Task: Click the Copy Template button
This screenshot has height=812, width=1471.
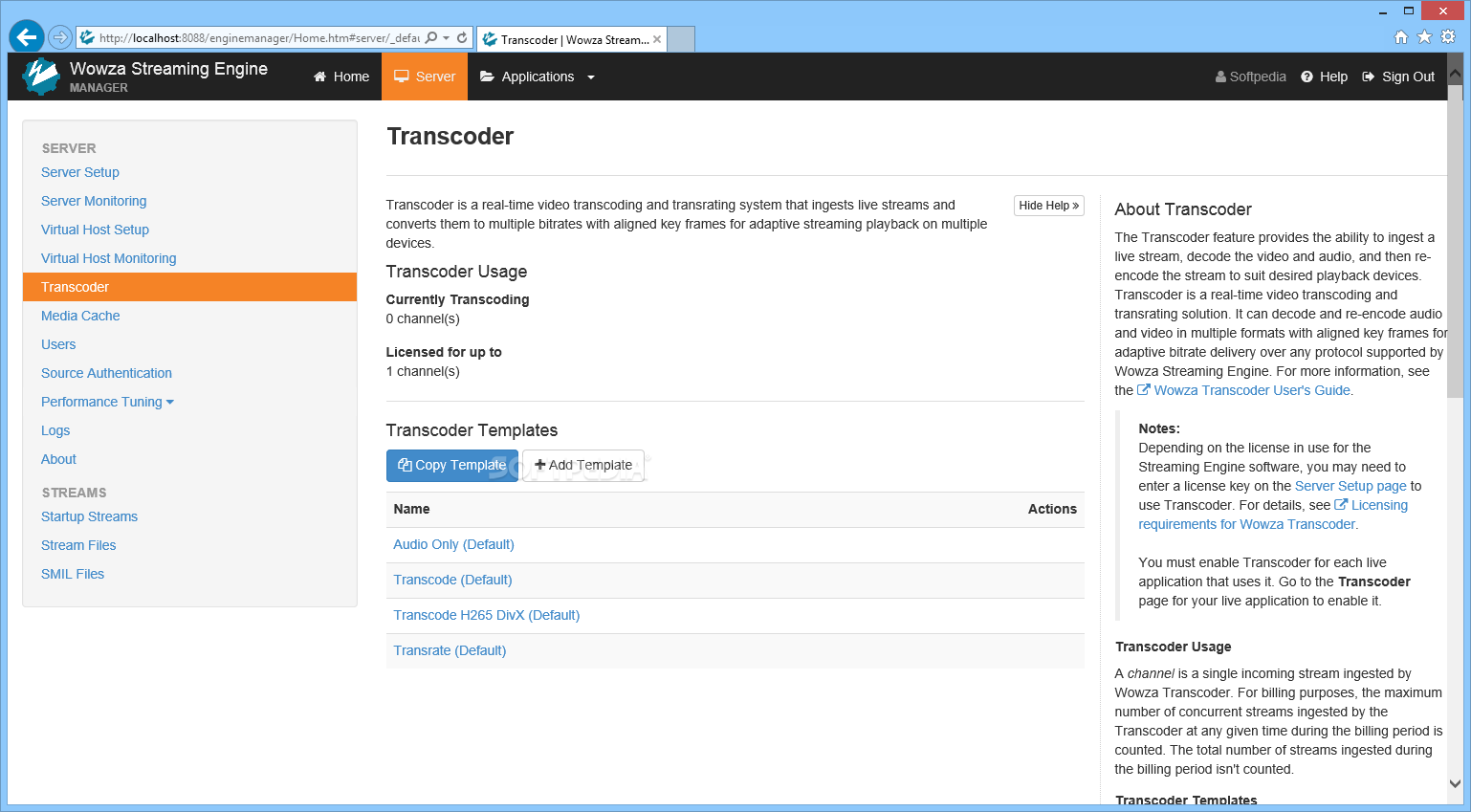Action: 452,466
